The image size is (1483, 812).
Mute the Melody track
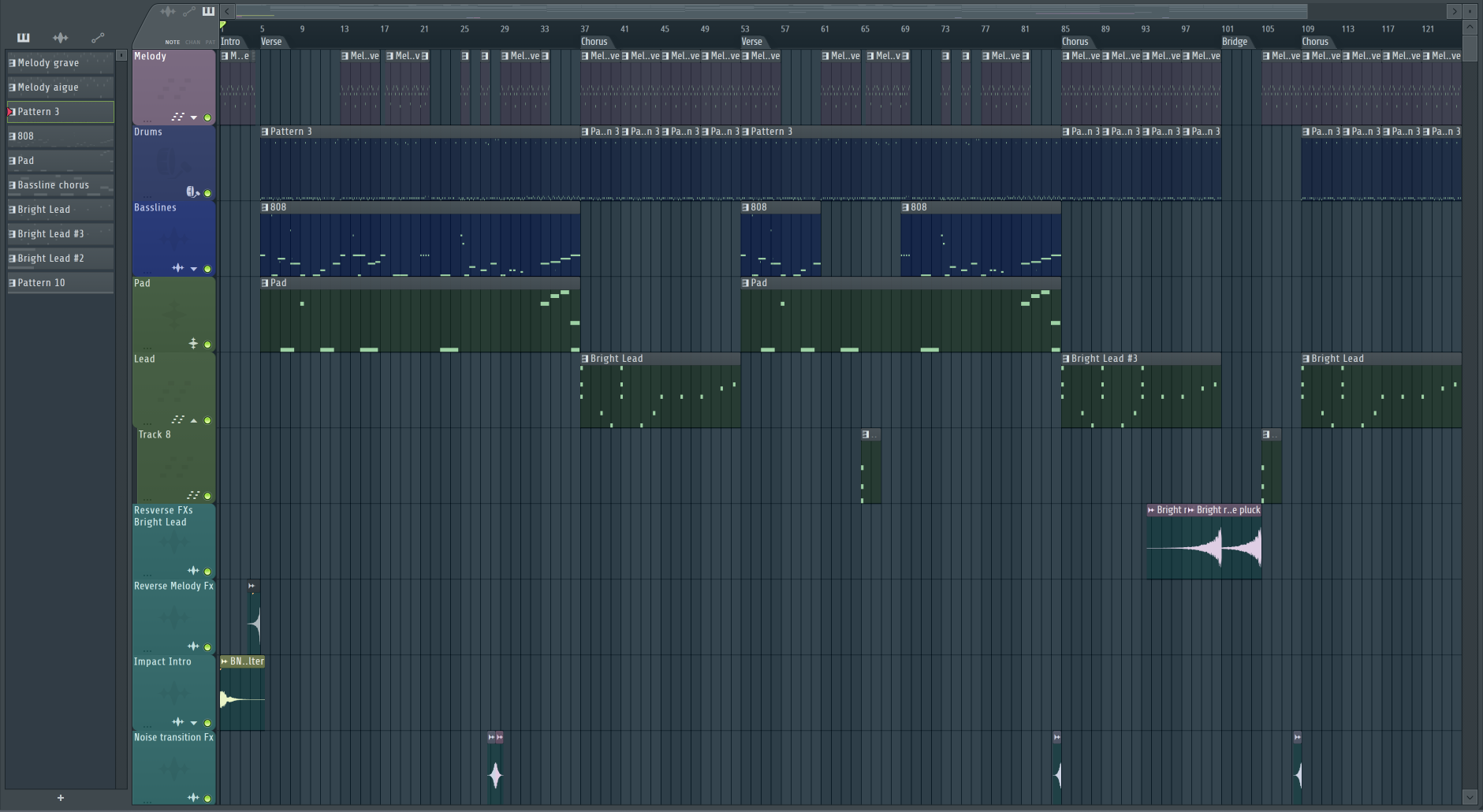tap(207, 117)
